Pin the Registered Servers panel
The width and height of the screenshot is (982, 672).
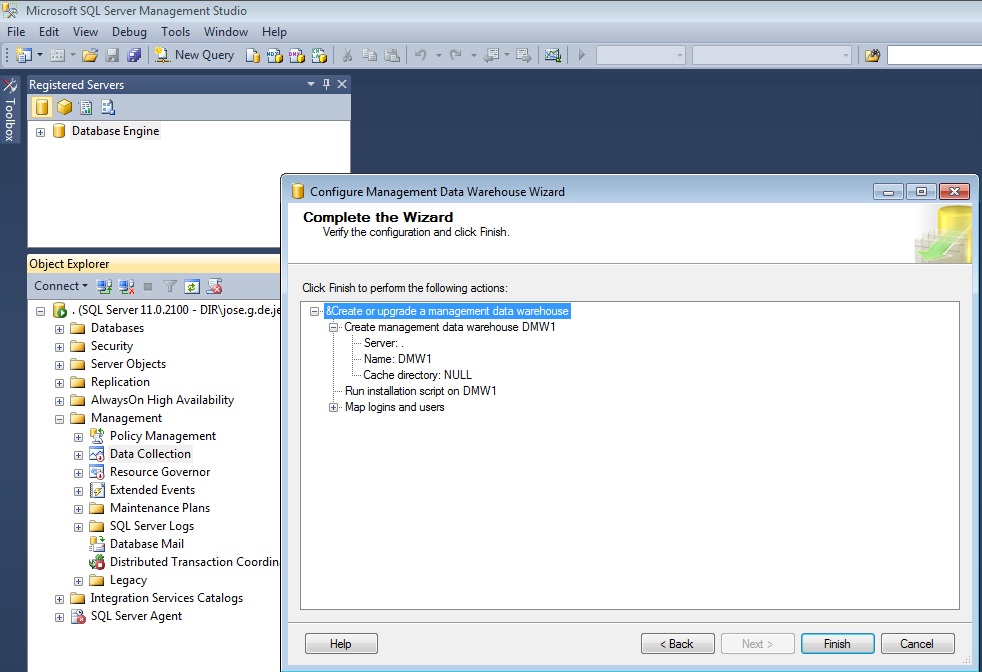[326, 84]
